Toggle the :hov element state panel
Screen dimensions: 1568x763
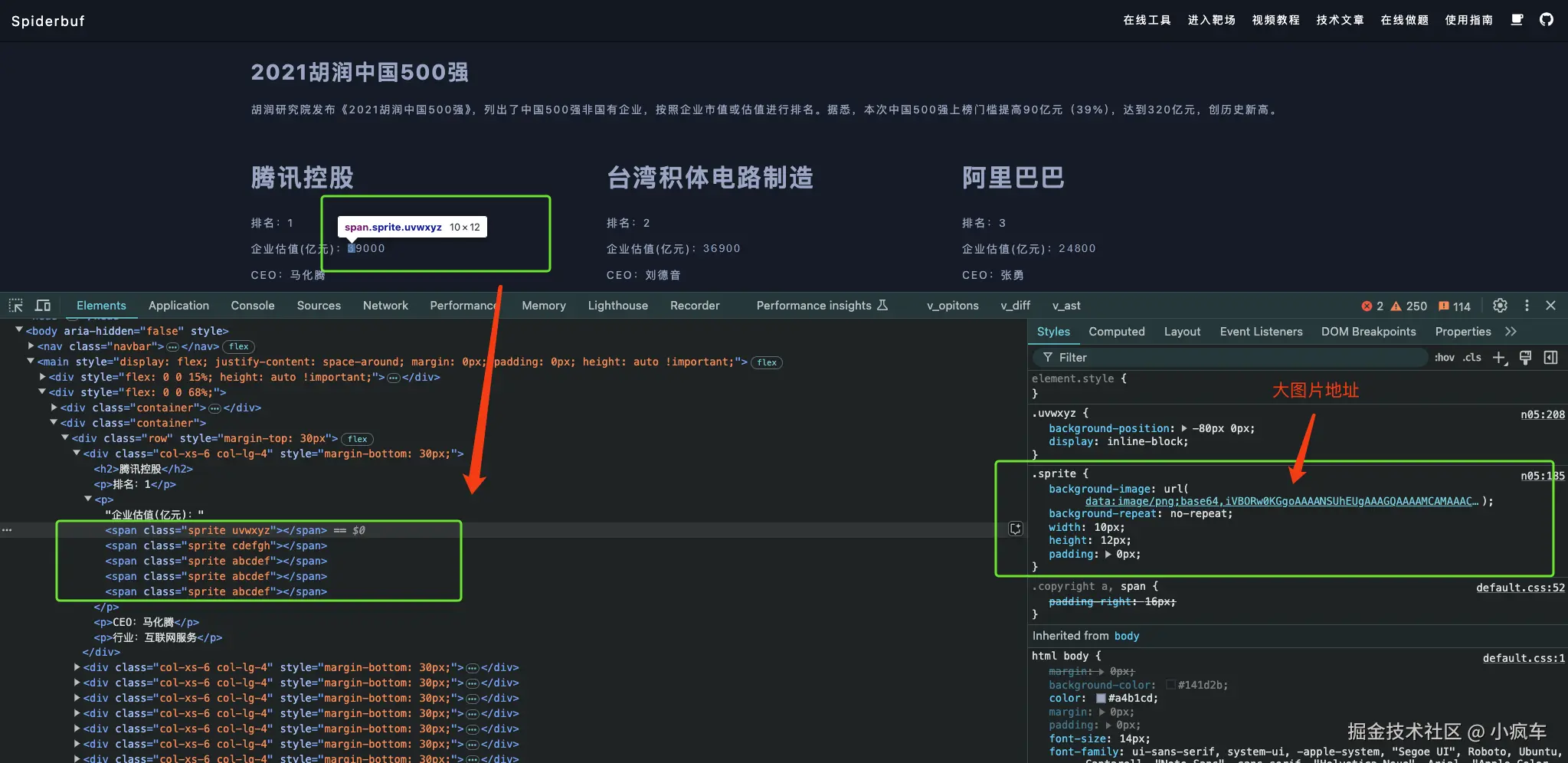tap(1445, 358)
